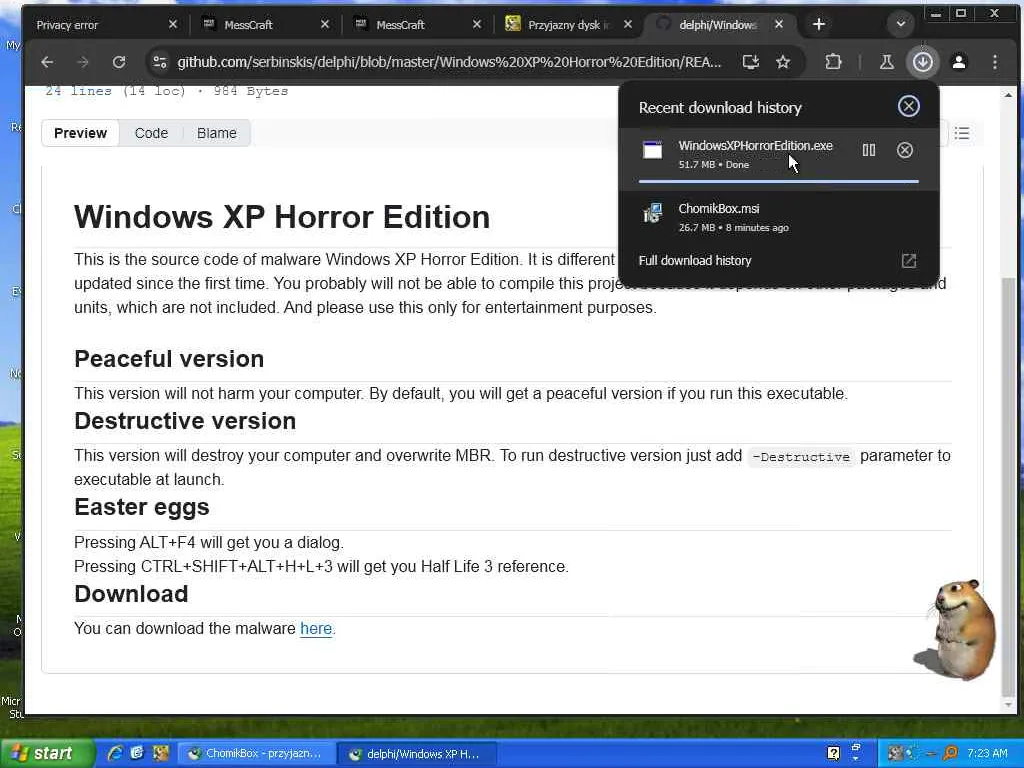Switch to the Blame tab
The height and width of the screenshot is (768, 1024).
pyautogui.click(x=217, y=133)
